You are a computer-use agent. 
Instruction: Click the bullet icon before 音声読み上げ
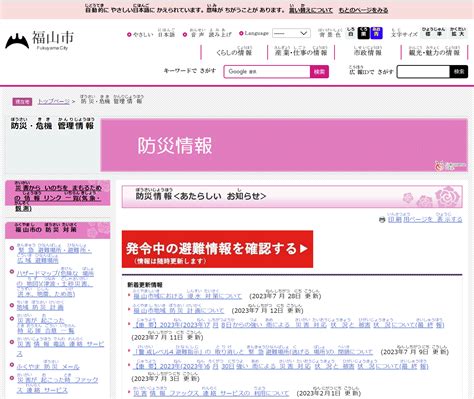pos(185,34)
